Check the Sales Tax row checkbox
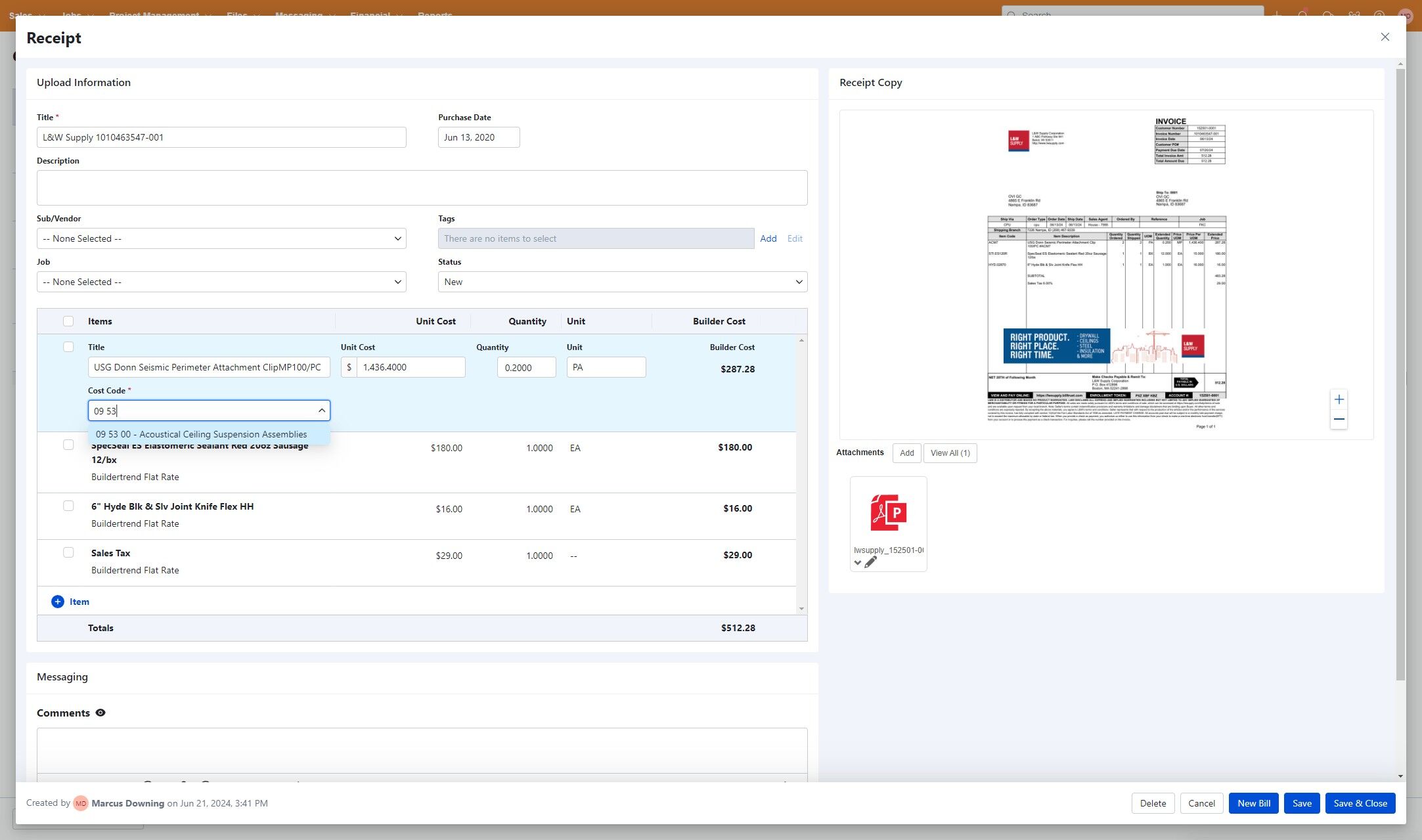This screenshot has width=1422, height=840. point(68,552)
